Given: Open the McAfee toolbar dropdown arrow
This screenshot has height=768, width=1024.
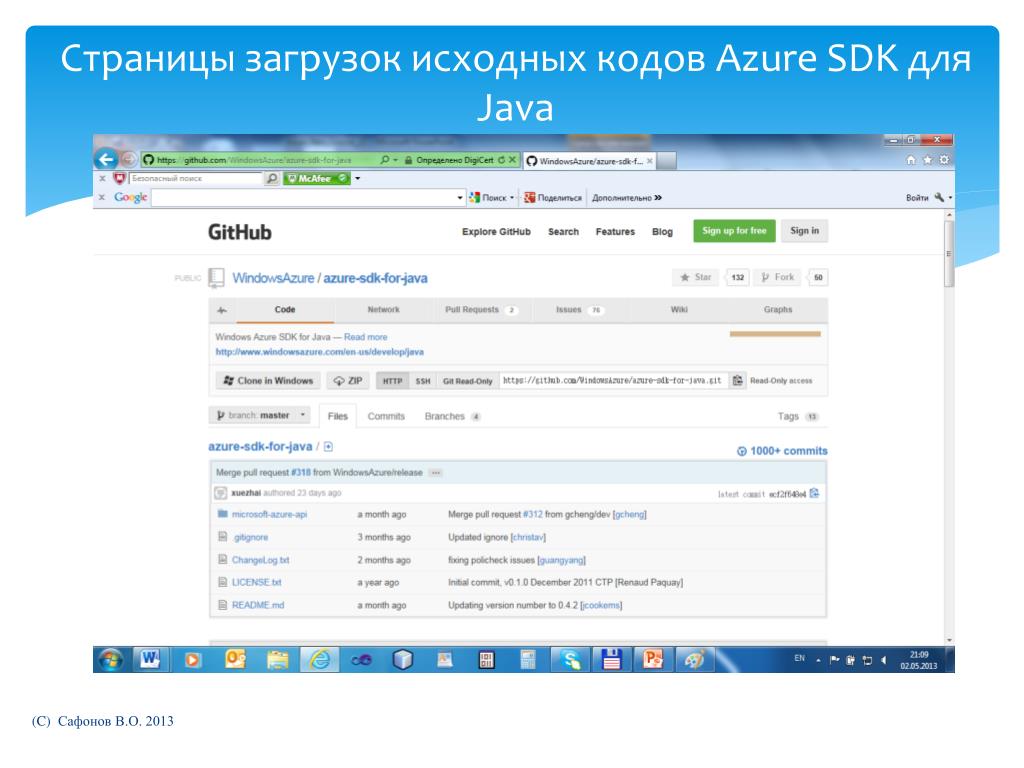Looking at the screenshot, I should tap(358, 179).
